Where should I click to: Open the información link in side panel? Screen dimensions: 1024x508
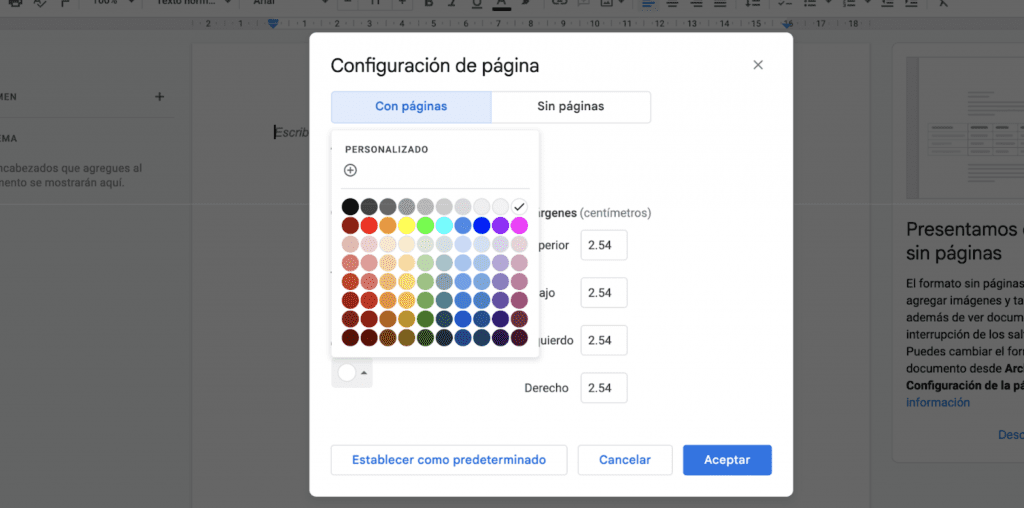(938, 402)
